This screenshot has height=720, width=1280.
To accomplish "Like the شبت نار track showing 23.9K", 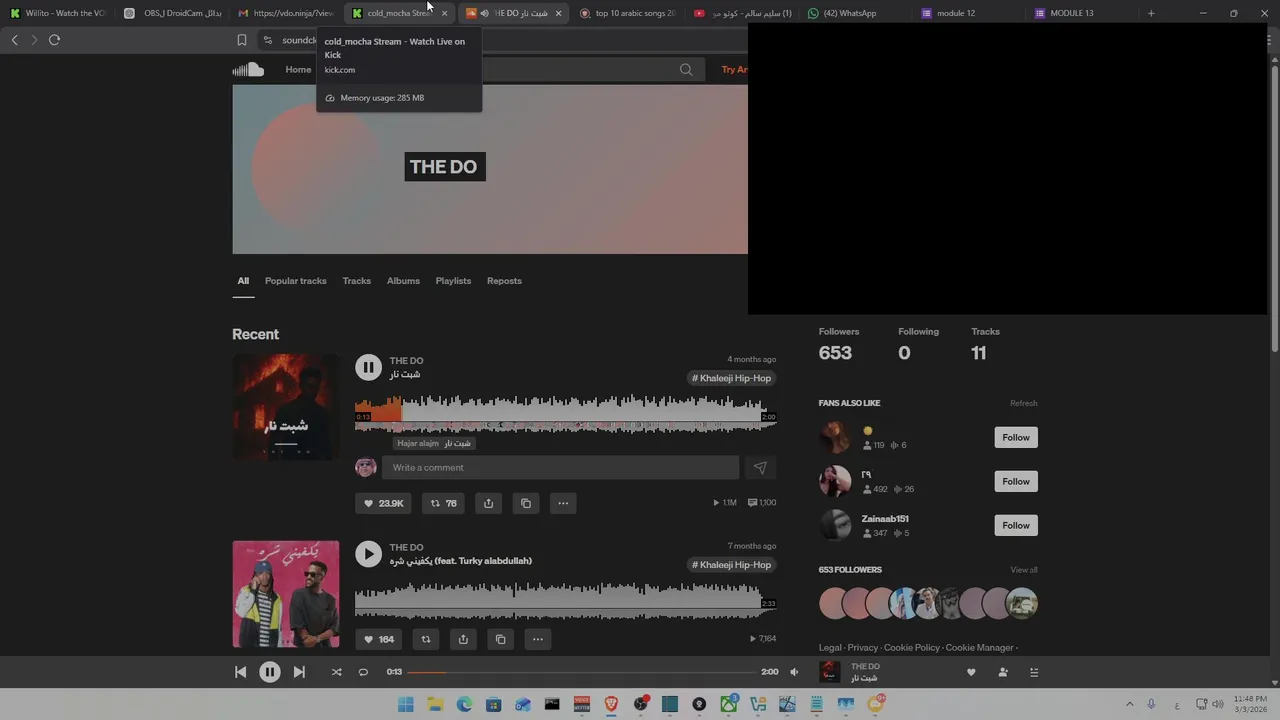I will pos(383,503).
